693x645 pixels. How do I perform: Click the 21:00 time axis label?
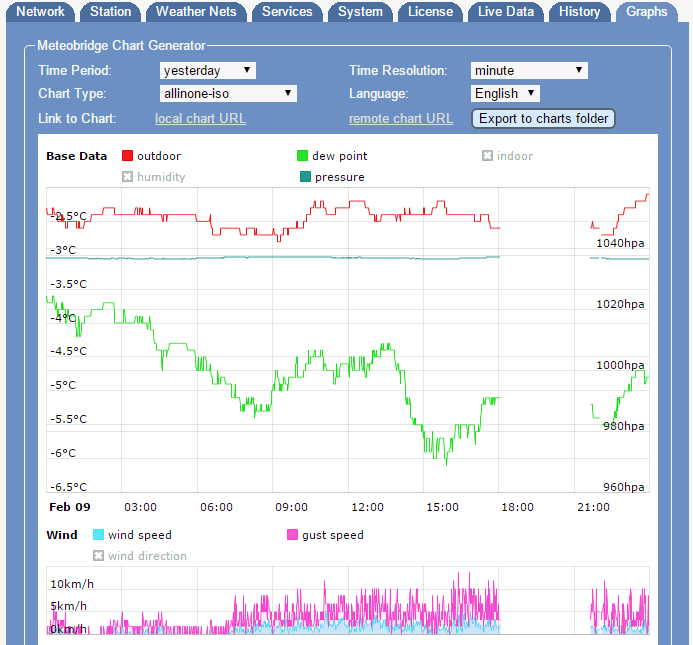pyautogui.click(x=594, y=507)
